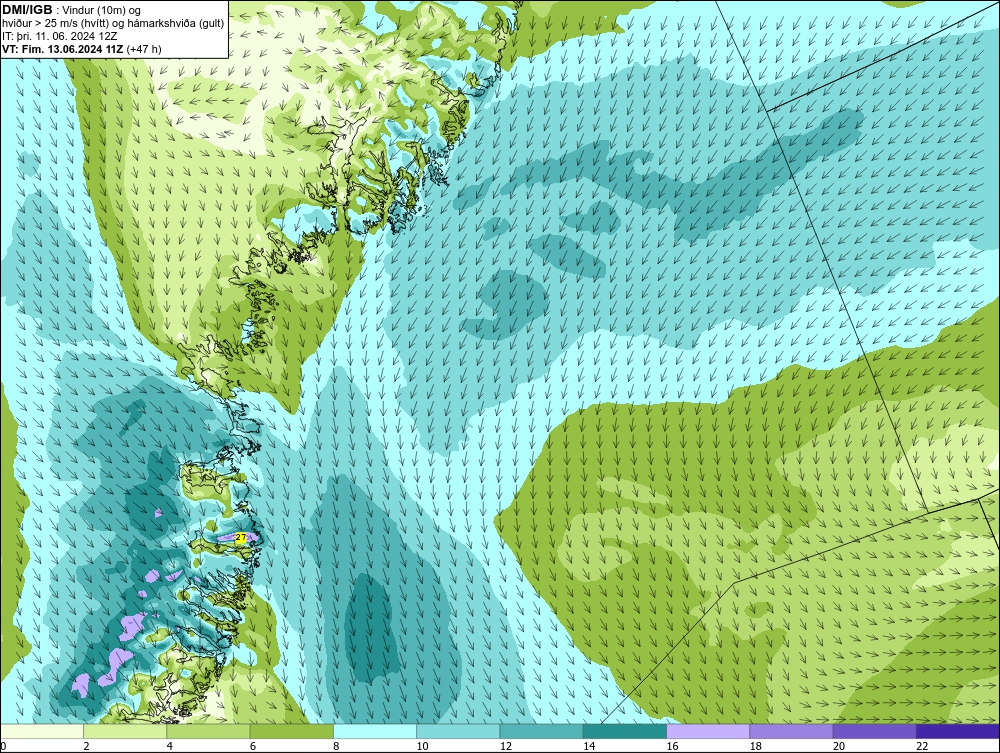1000x753 pixels.
Task: Select the 0–2 m/s pale cream legend swatch
Action: [41, 731]
